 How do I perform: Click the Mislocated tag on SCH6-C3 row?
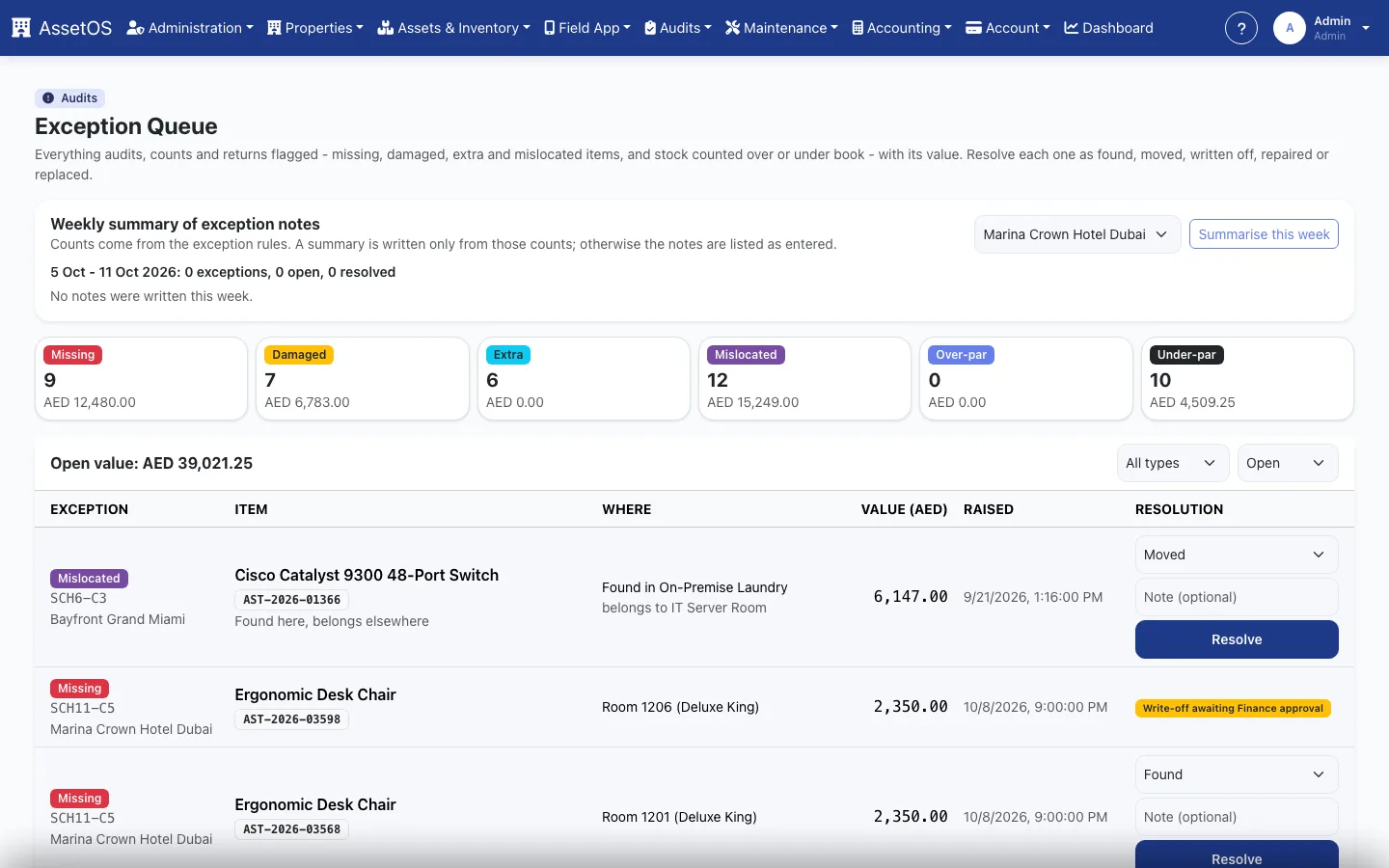[x=89, y=579]
